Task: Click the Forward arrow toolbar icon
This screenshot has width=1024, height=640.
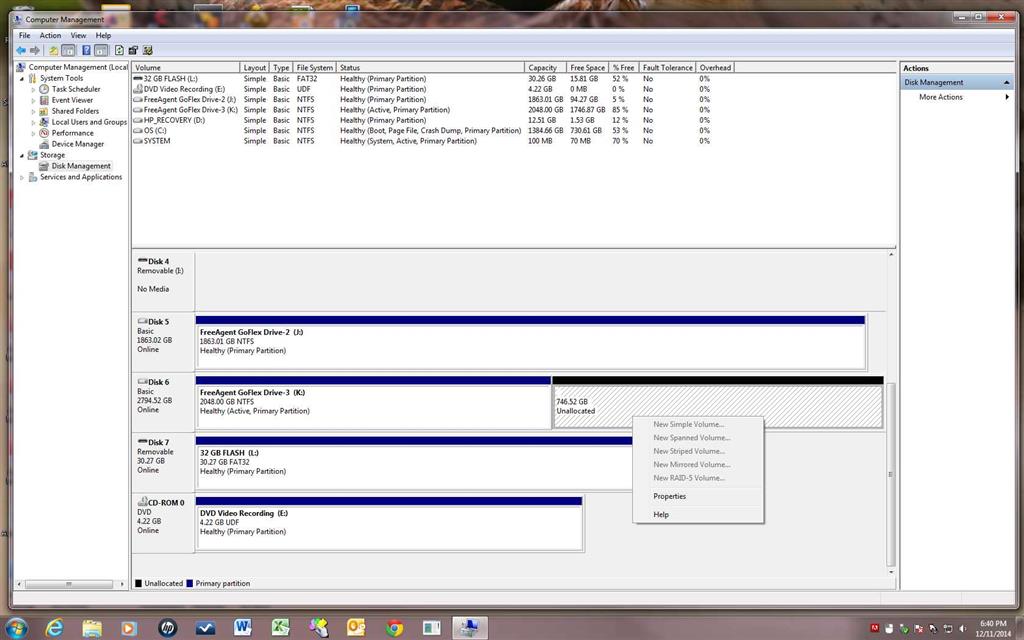Action: point(35,50)
